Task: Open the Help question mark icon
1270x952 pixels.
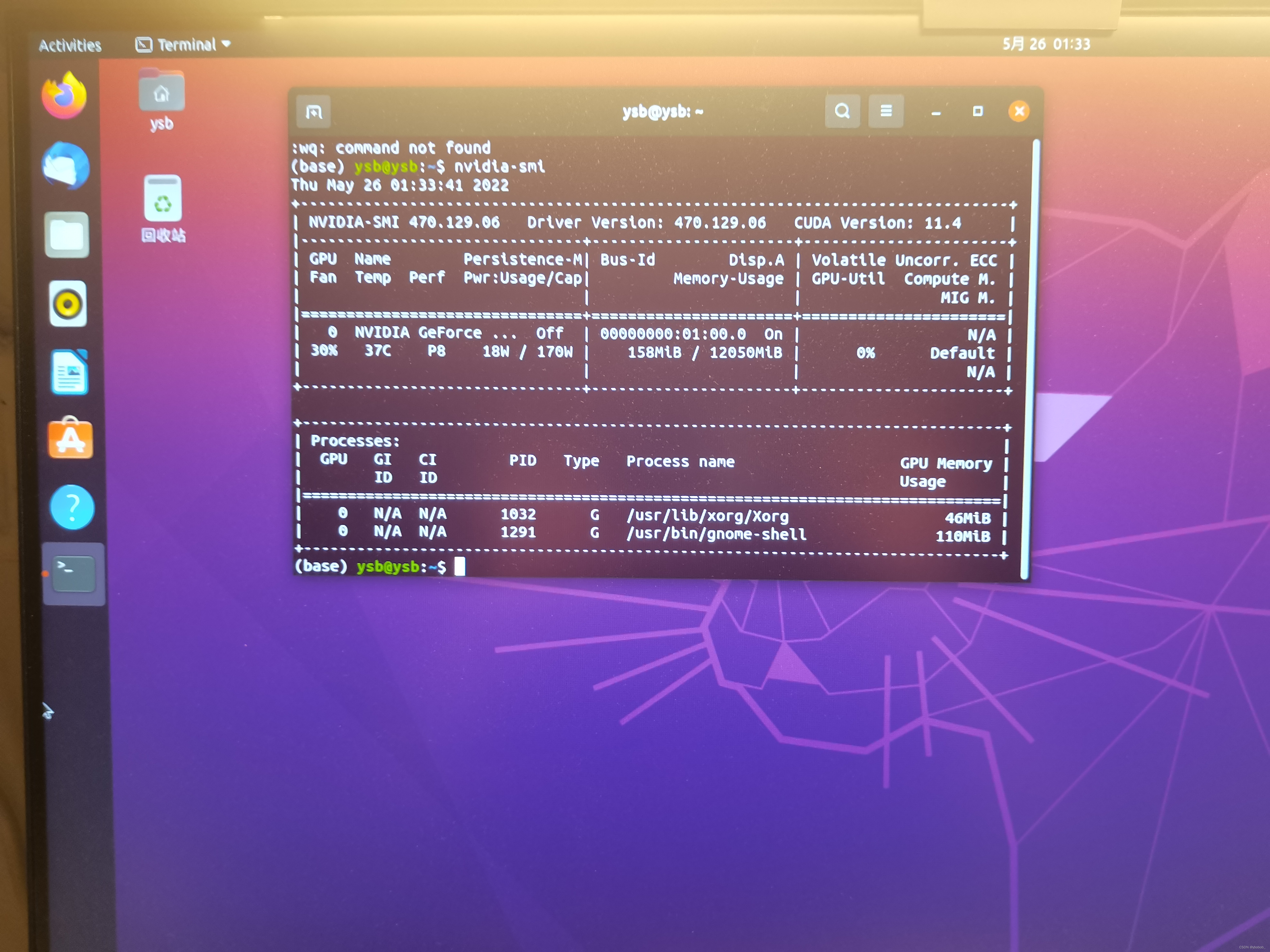Action: point(72,507)
